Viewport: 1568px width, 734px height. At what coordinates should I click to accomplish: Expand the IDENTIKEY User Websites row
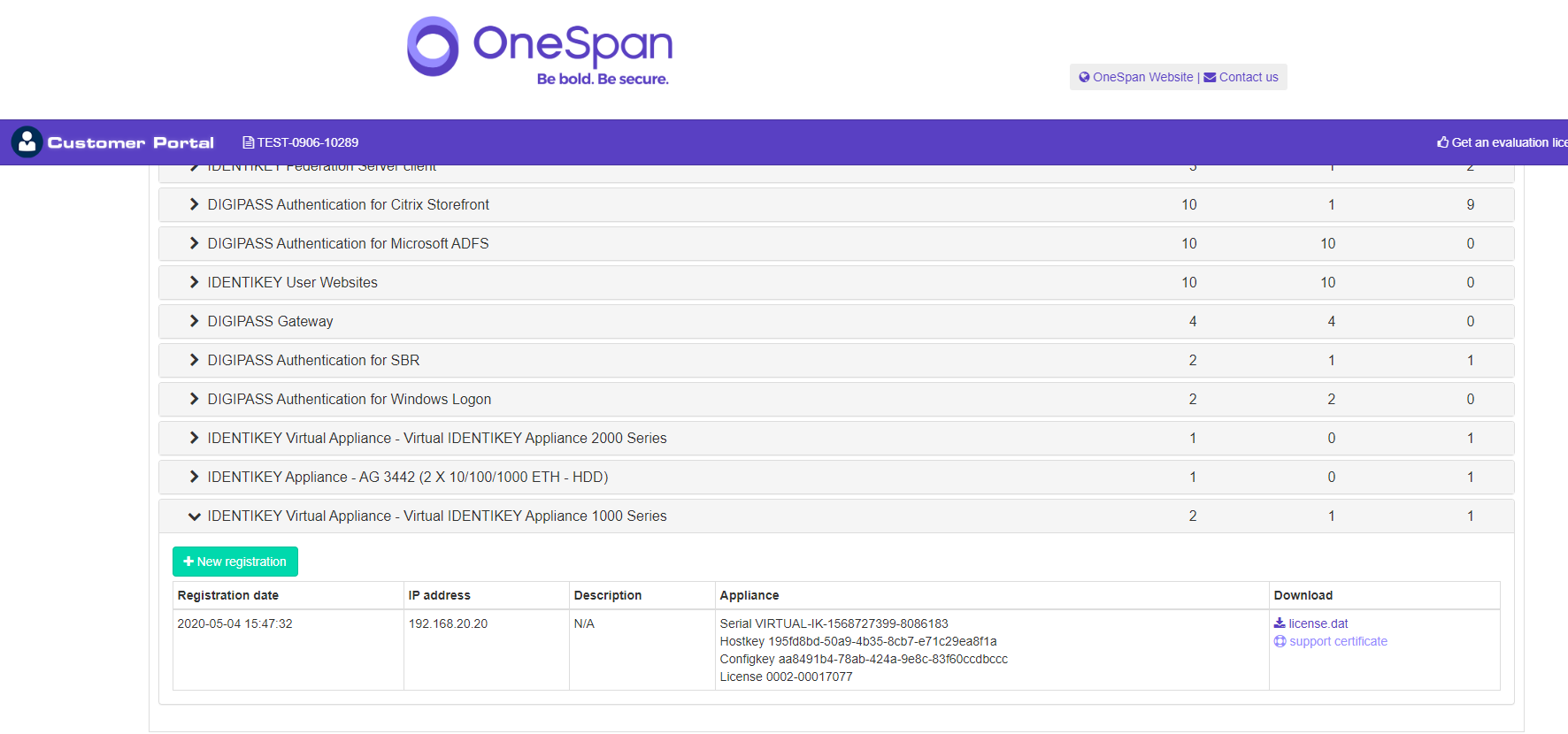click(x=836, y=282)
